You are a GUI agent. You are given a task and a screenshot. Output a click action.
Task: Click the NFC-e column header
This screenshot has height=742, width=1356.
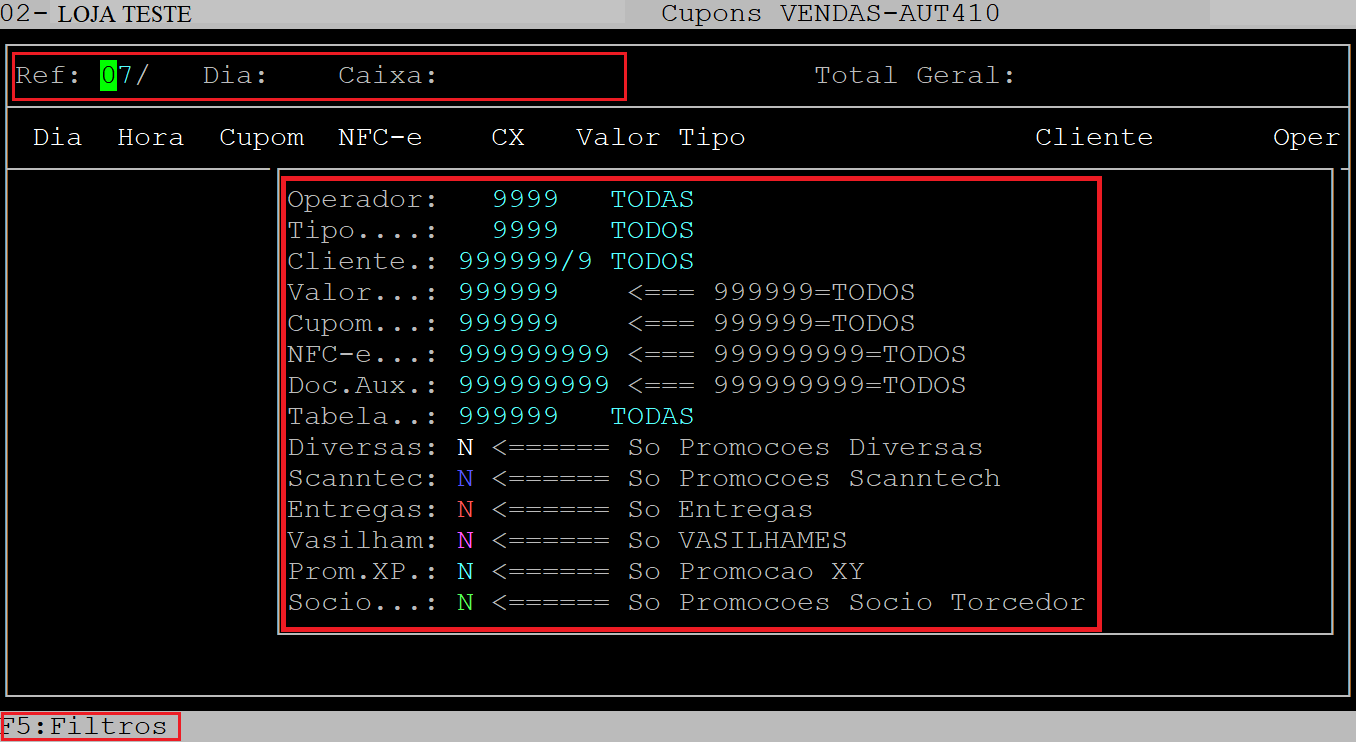pos(380,137)
